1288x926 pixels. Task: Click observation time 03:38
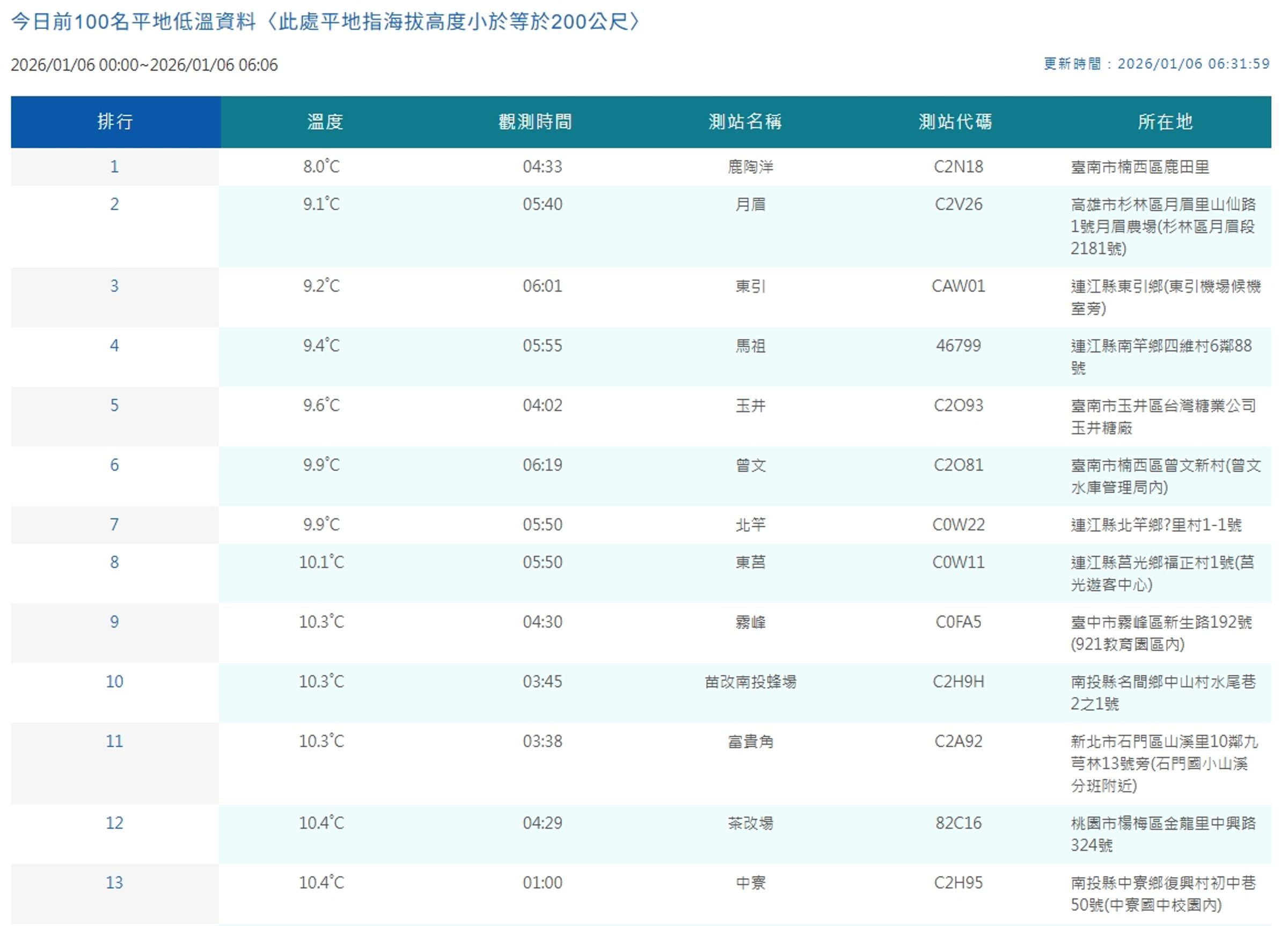pos(543,741)
